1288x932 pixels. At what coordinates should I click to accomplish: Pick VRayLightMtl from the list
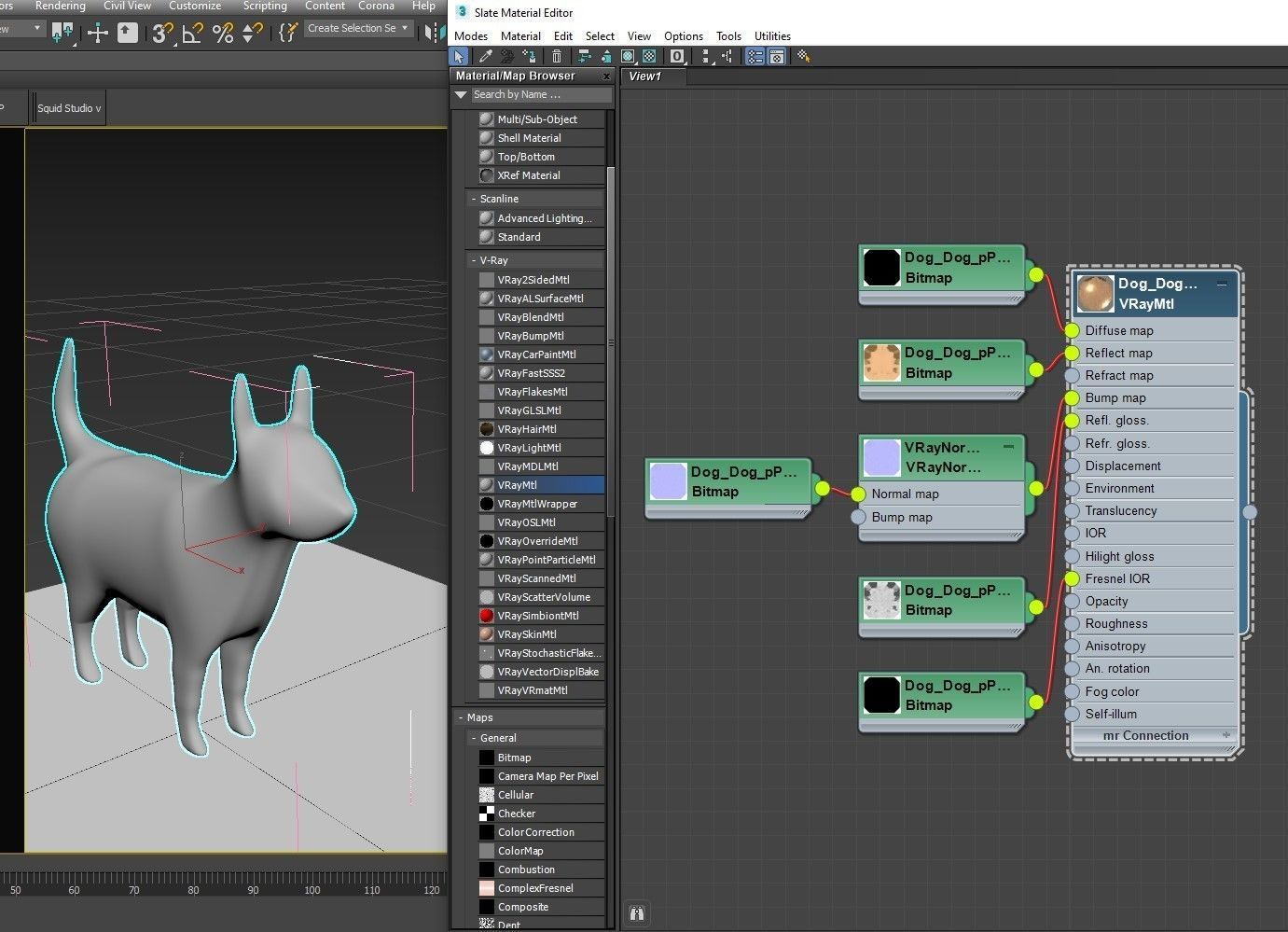(541, 448)
